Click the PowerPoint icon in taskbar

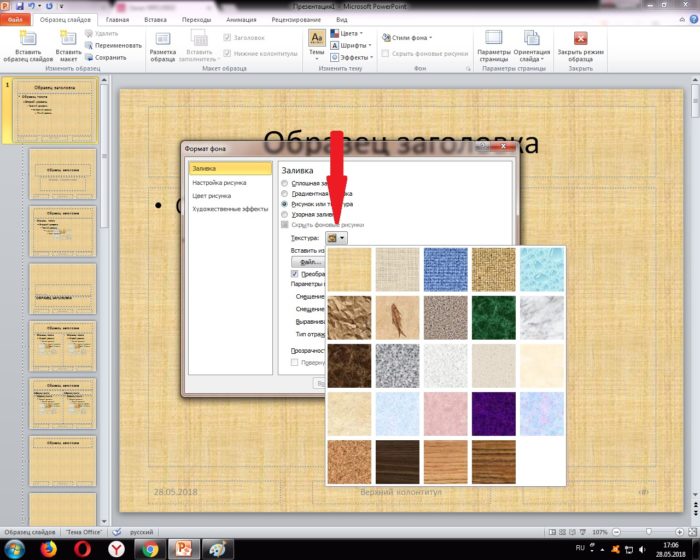[x=183, y=548]
